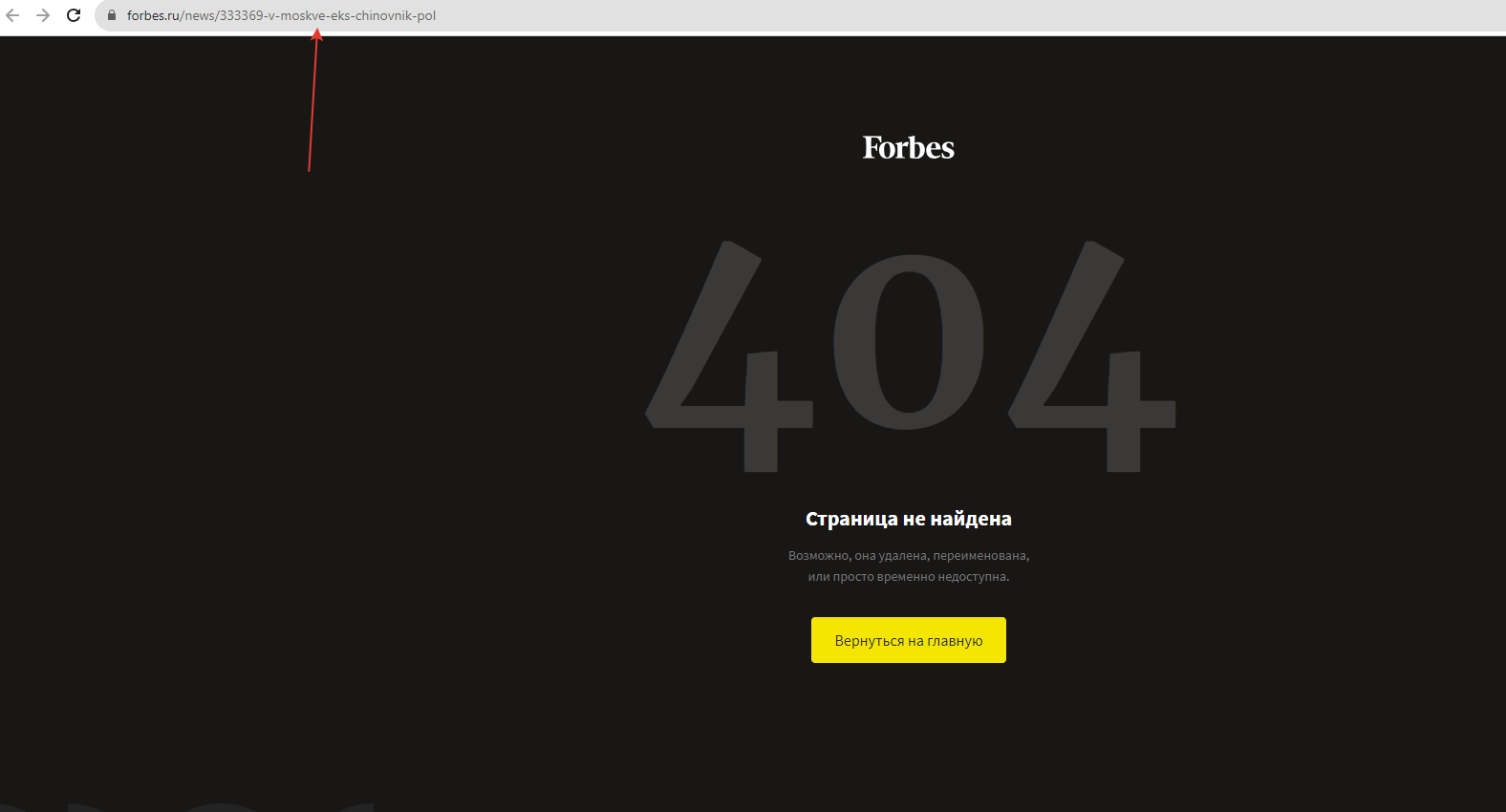Viewport: 1506px width, 812px height.
Task: Go forward with the browser forward arrow
Action: tap(43, 15)
